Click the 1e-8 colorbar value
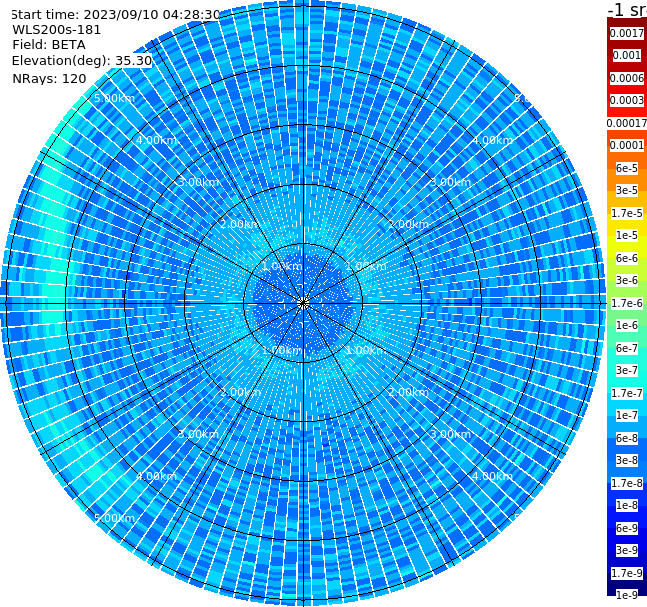This screenshot has width=647, height=607. [627, 505]
